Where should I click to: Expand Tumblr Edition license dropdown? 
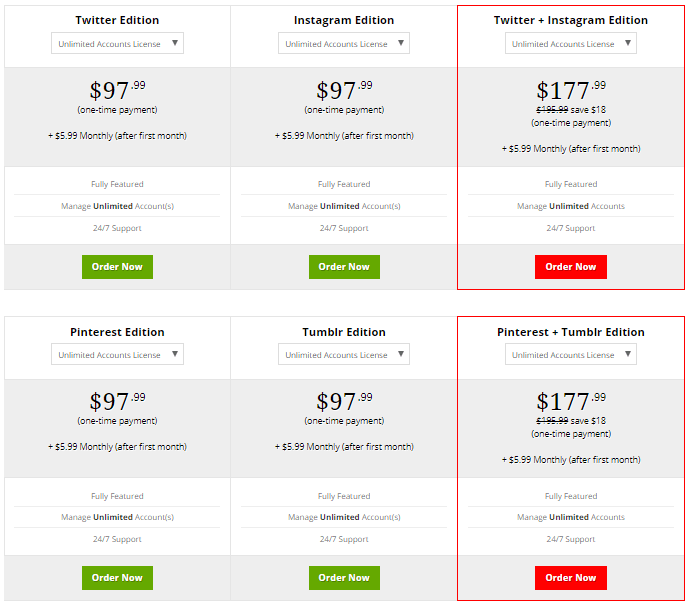point(344,354)
